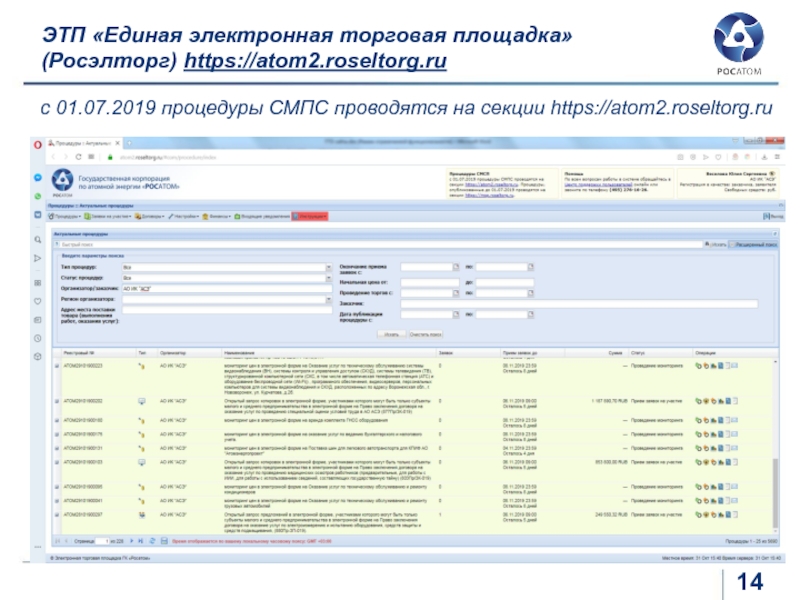Open bookmarks heart in Opera sidebar
The width and height of the screenshot is (800, 600).
click(x=38, y=302)
